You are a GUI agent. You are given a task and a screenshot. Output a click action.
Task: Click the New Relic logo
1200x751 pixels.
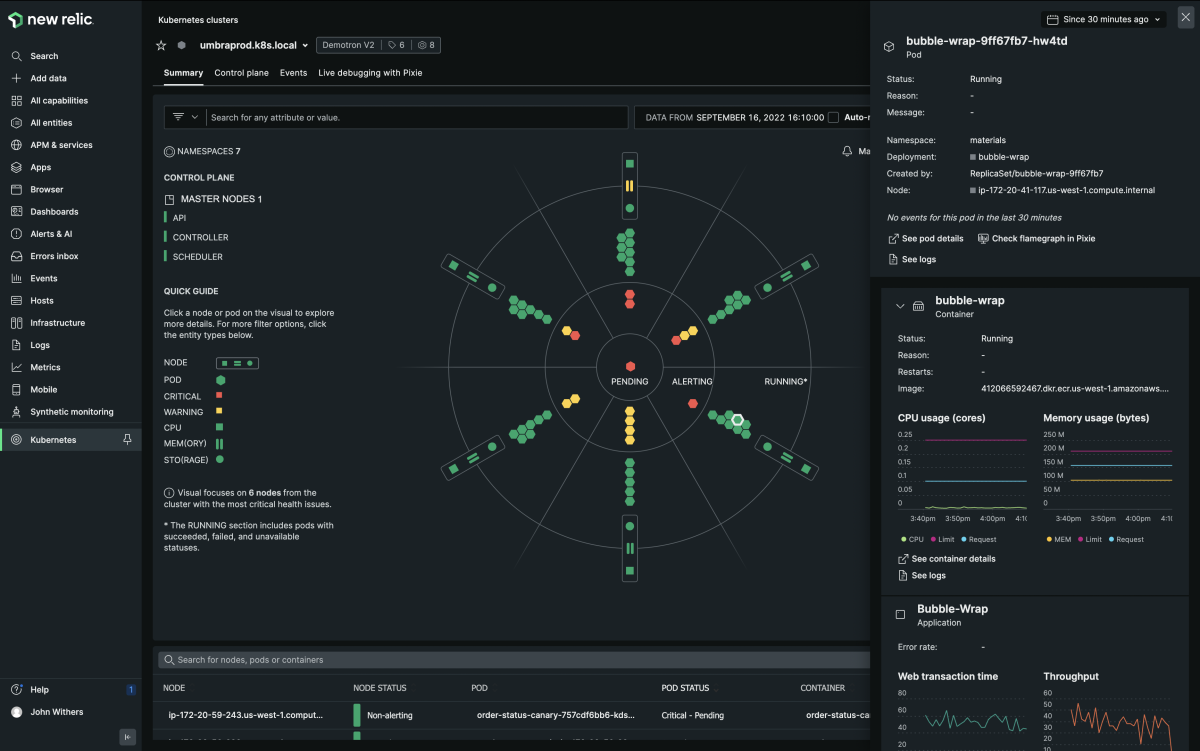click(x=50, y=19)
